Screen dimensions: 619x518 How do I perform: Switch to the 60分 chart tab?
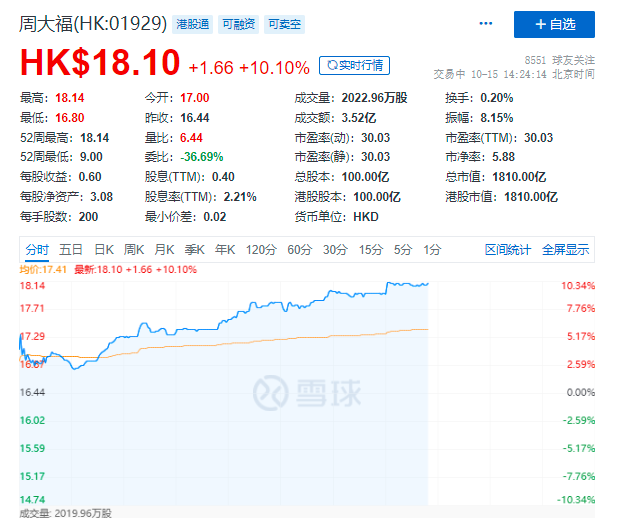[x=300, y=250]
